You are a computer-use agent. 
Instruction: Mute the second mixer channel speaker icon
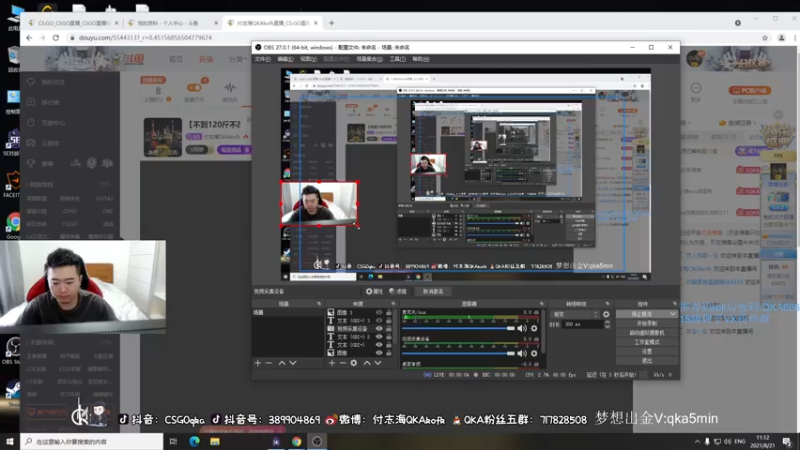click(522, 353)
